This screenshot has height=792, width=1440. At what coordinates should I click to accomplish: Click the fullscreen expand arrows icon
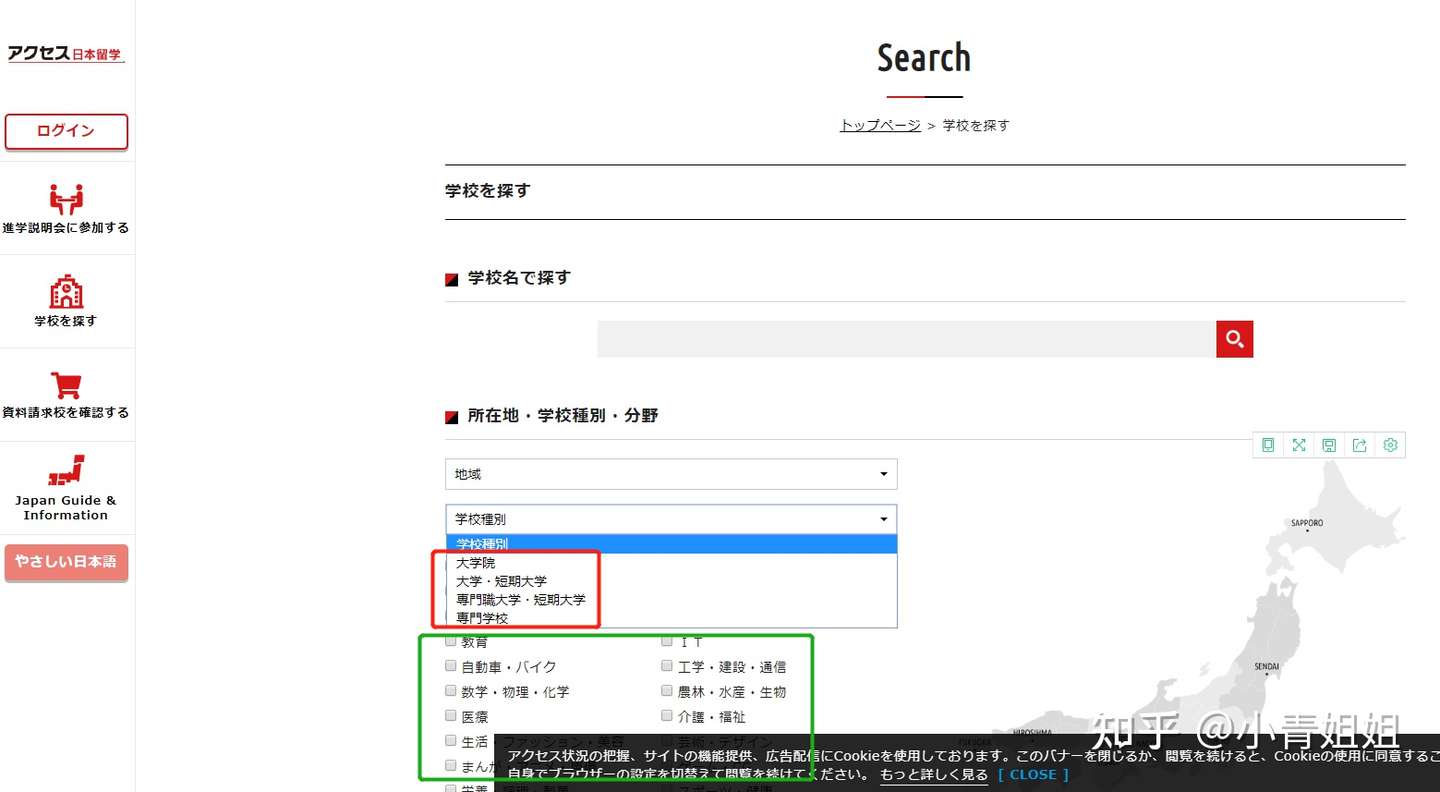[1298, 445]
